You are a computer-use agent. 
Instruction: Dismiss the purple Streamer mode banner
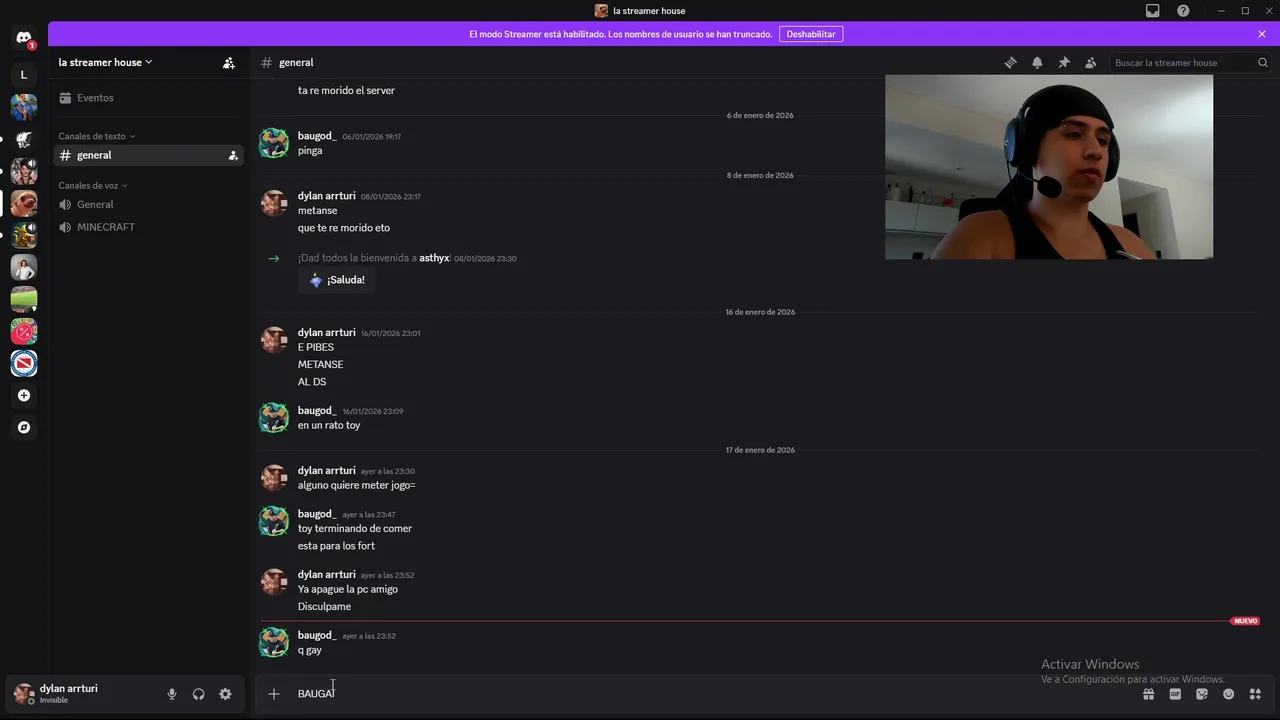click(1262, 34)
